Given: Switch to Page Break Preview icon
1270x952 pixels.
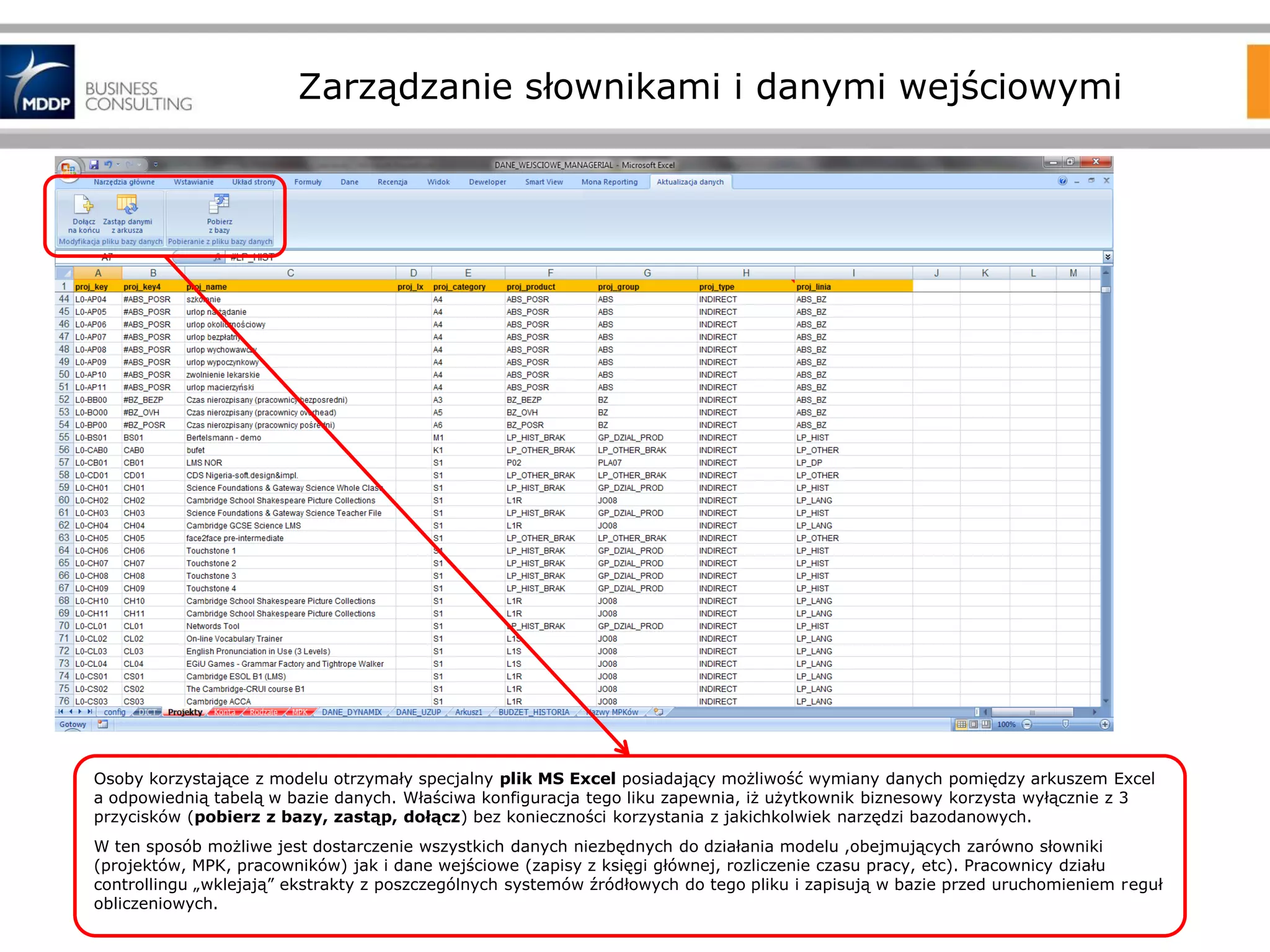Looking at the screenshot, I should click(x=986, y=725).
